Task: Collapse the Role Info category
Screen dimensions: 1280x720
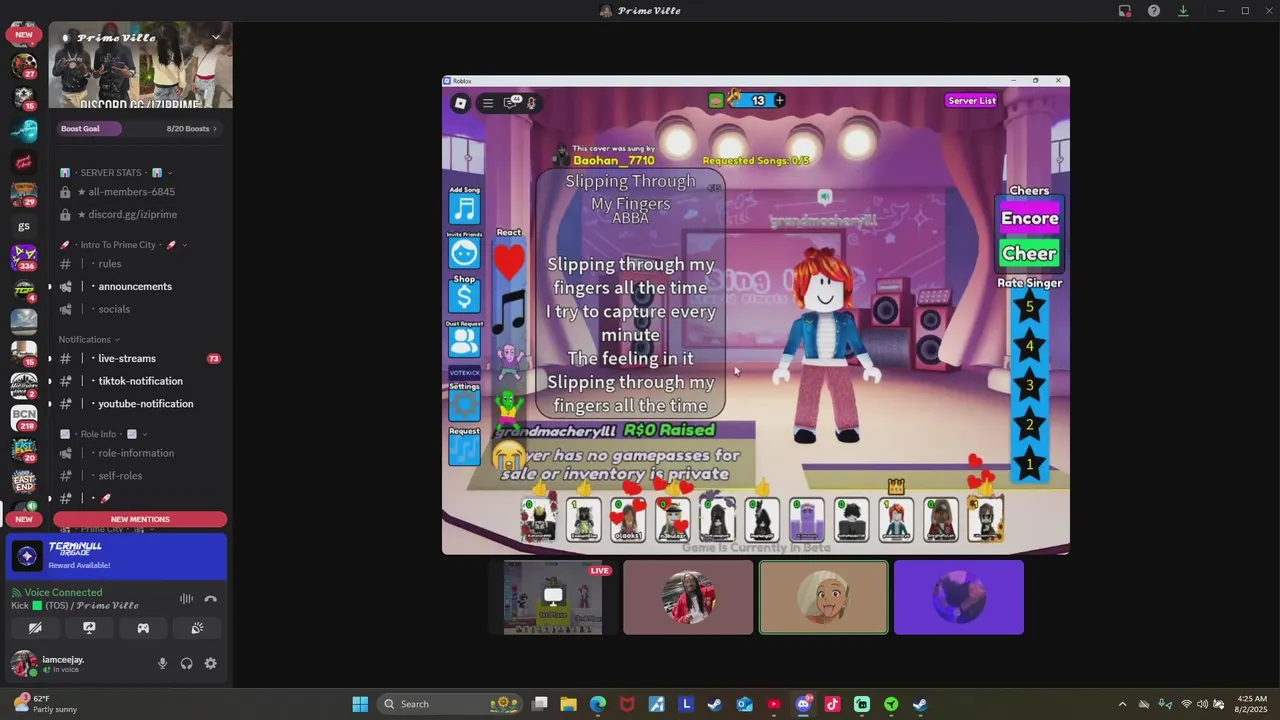Action: coord(104,434)
